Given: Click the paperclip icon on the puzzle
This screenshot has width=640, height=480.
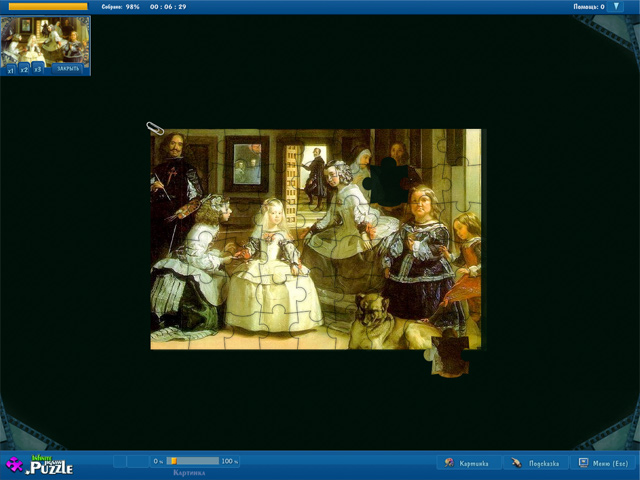Looking at the screenshot, I should 155,128.
